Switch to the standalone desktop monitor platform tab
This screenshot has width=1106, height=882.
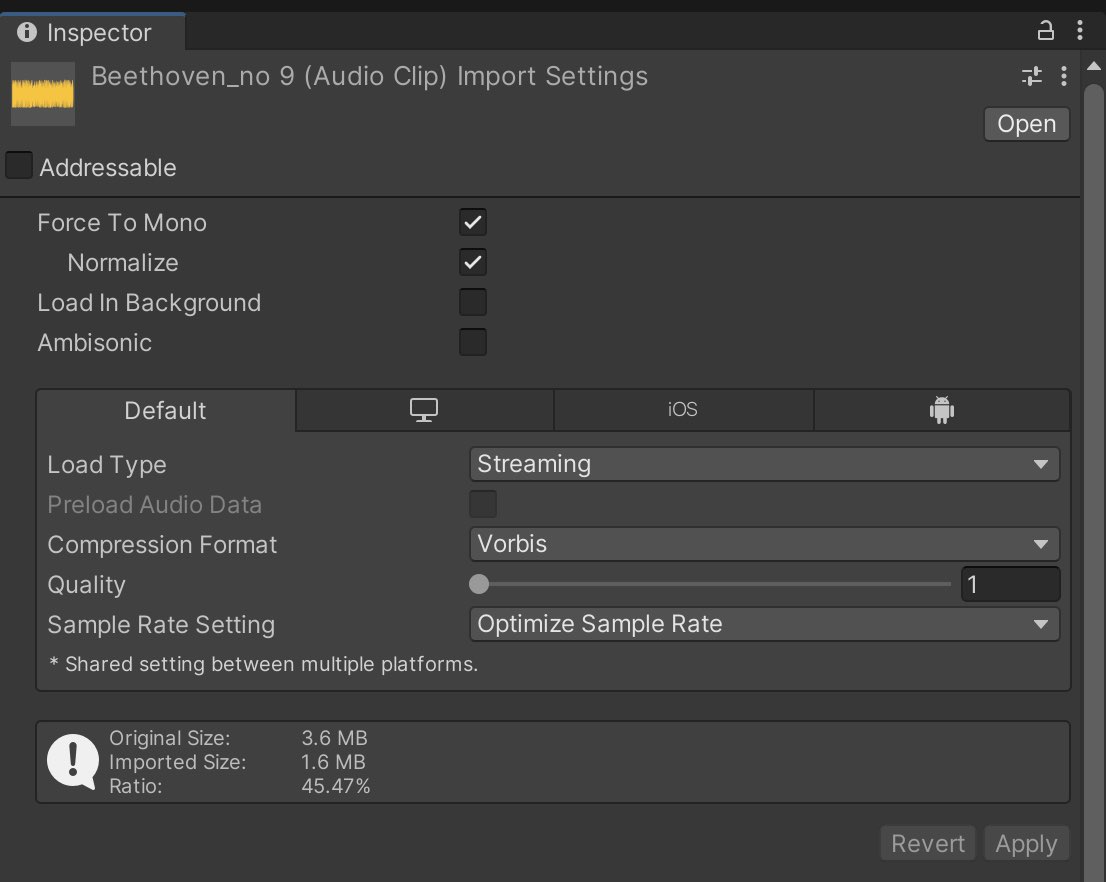(x=424, y=410)
